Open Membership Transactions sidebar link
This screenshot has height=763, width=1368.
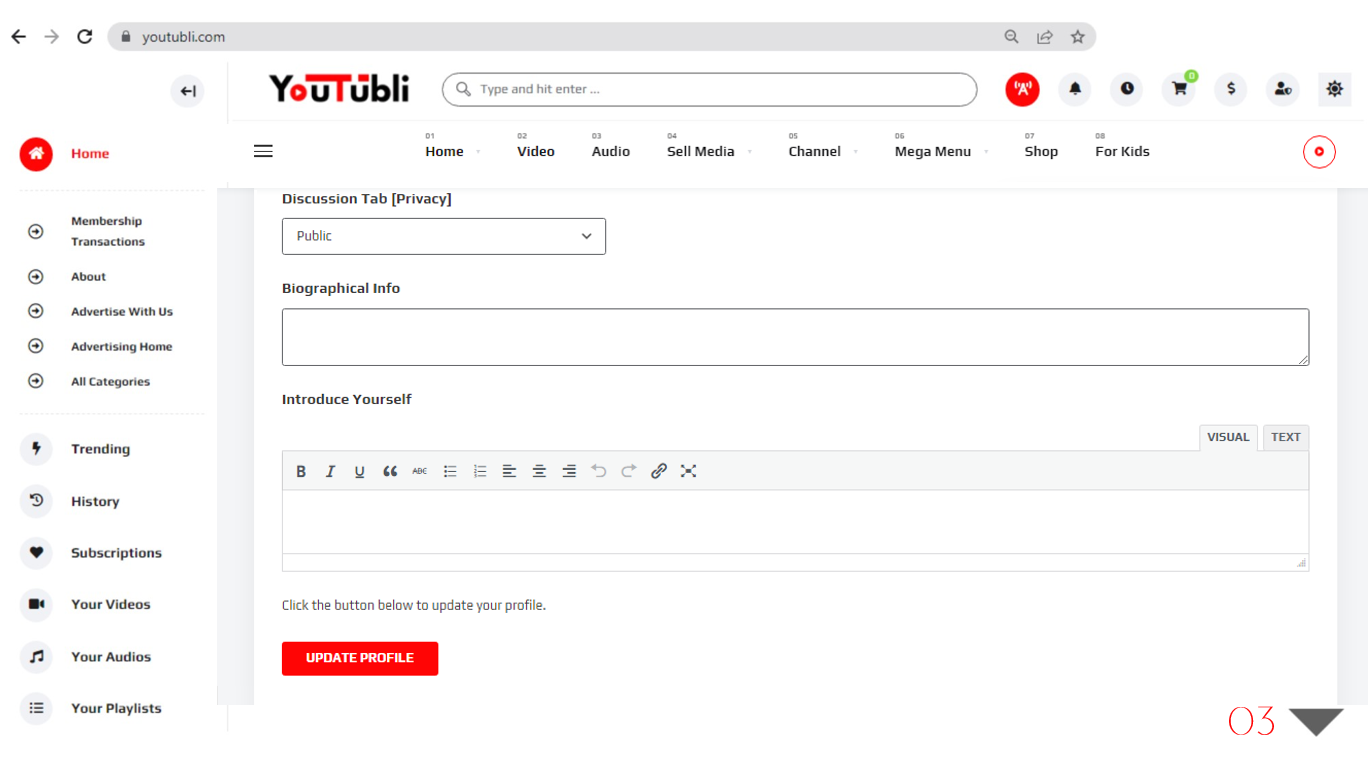tap(108, 231)
